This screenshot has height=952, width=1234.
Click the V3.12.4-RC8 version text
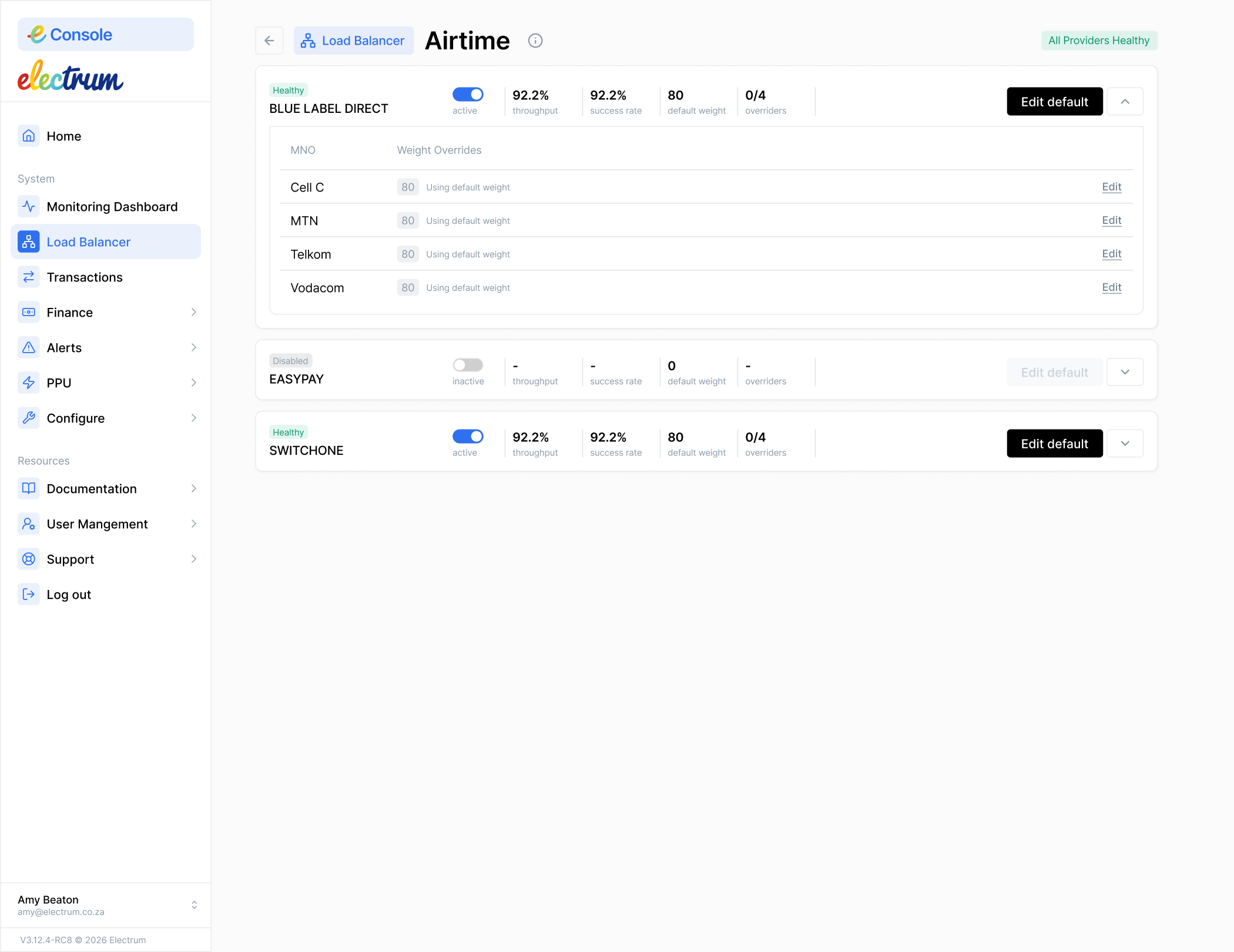[83, 940]
